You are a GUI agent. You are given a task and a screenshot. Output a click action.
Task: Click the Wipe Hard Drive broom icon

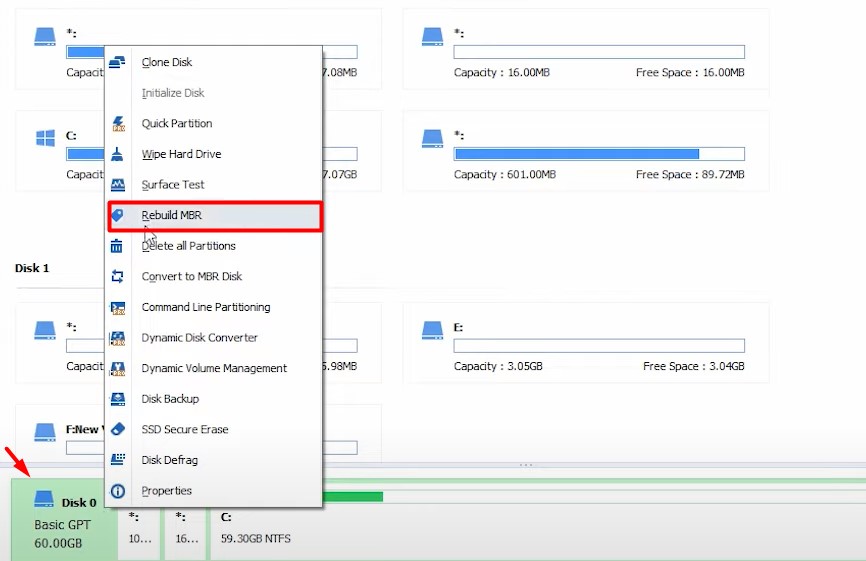point(117,154)
